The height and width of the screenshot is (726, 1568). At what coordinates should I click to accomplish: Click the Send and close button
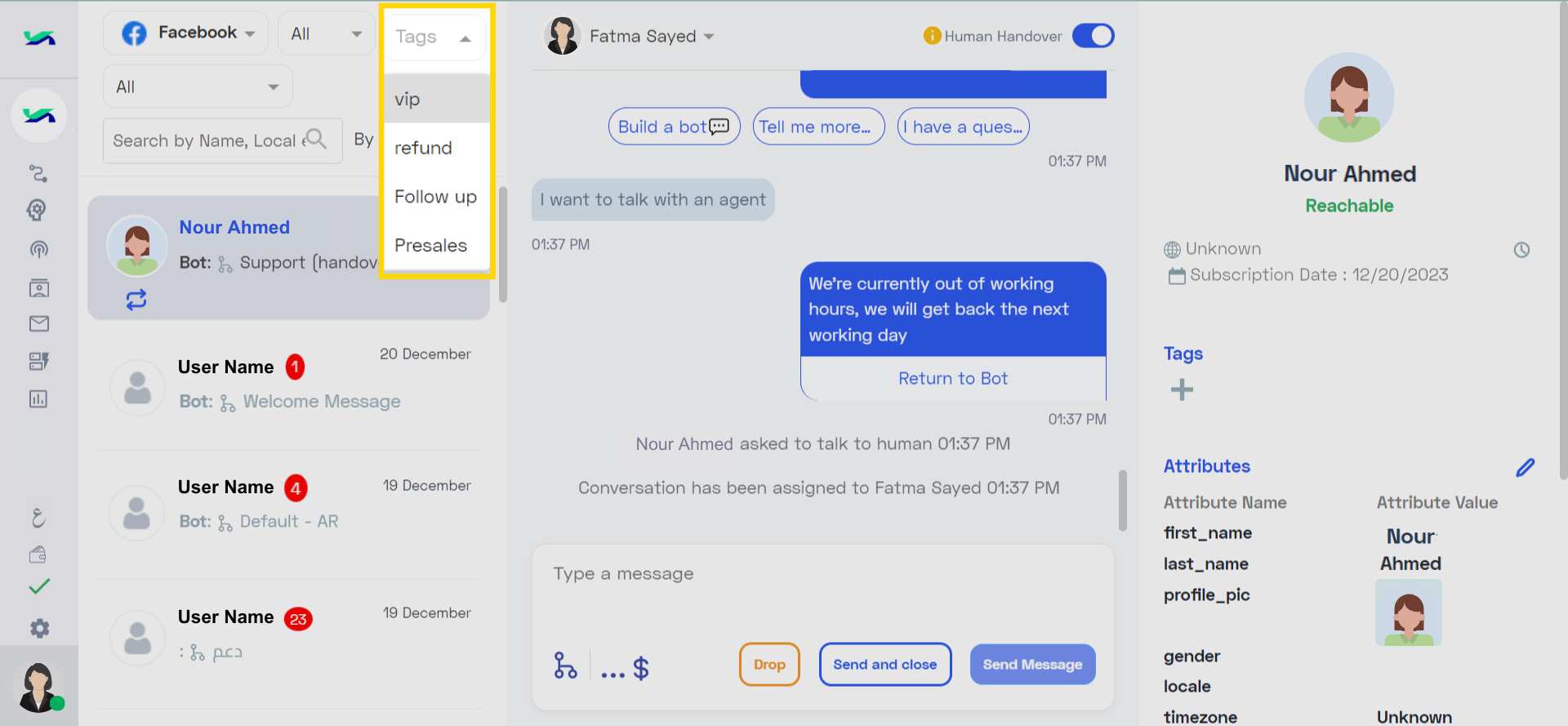[885, 665]
